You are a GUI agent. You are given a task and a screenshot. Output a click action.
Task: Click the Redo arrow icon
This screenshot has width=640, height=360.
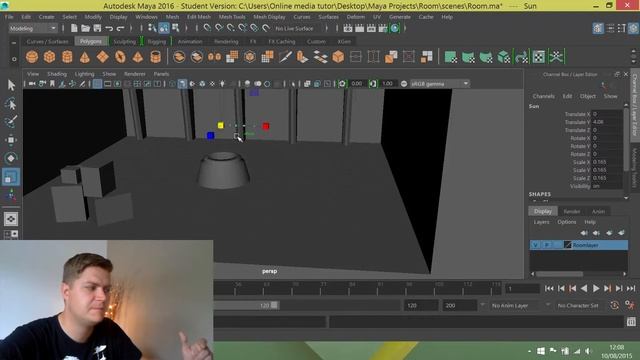tap(120, 28)
